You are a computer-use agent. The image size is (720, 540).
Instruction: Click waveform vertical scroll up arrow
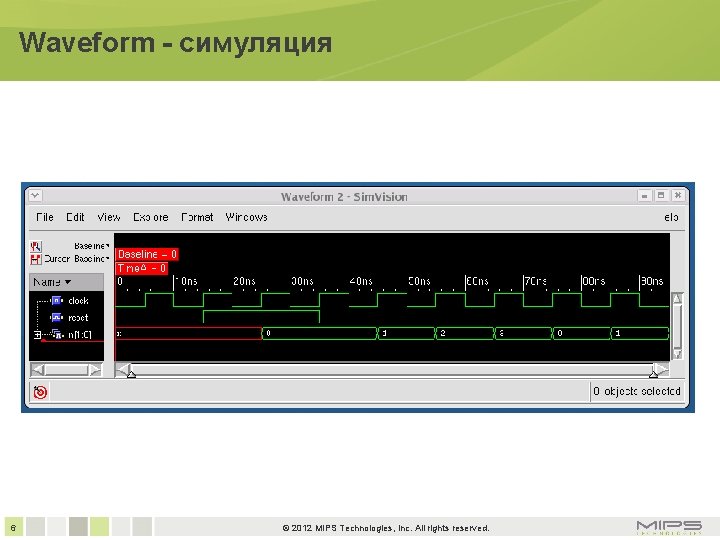[677, 298]
